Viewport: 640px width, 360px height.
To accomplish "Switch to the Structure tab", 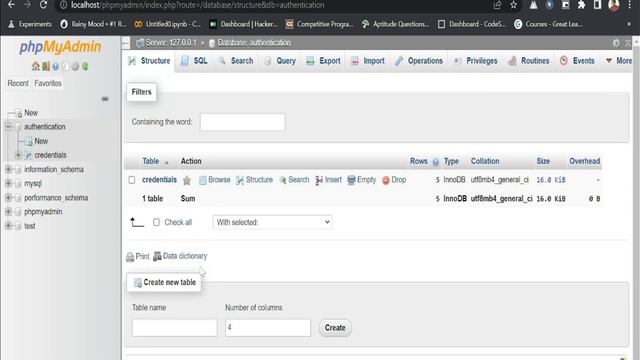I will click(149, 61).
